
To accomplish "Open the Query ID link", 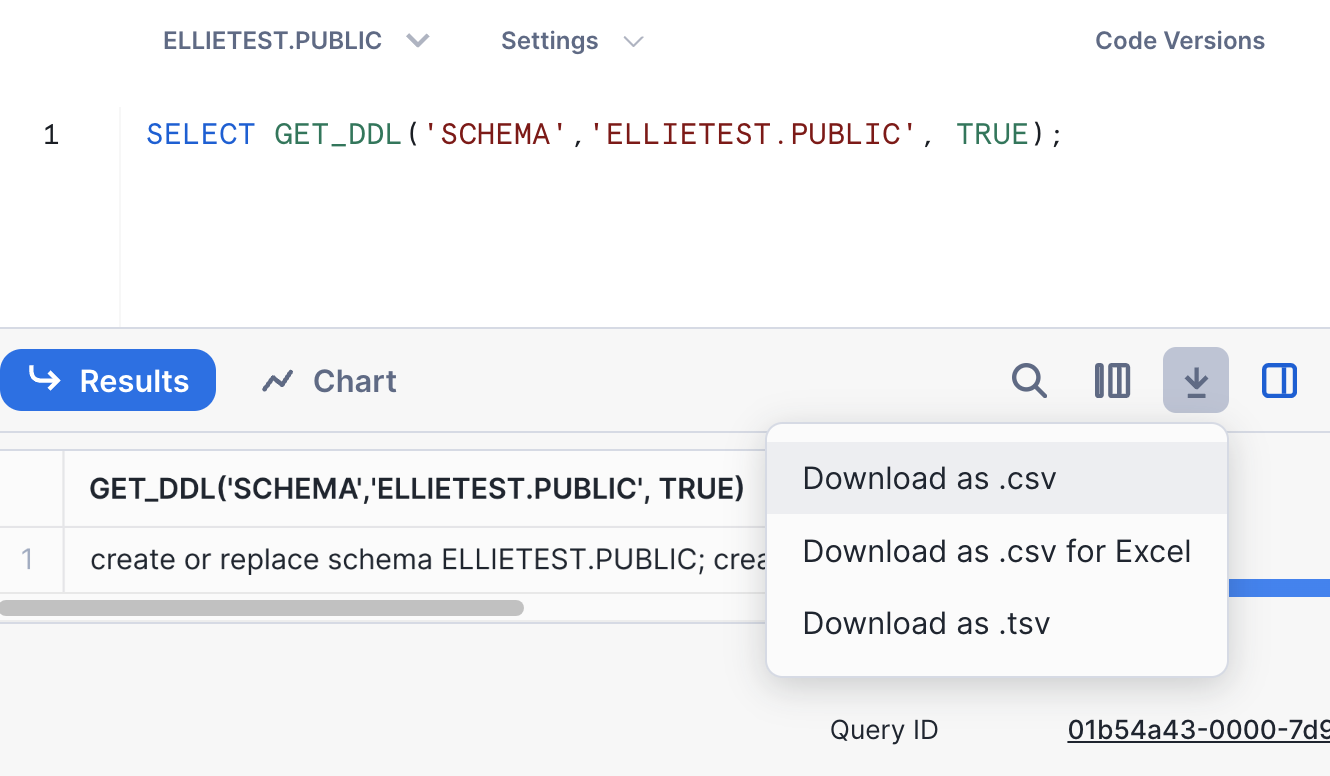I will [1198, 730].
